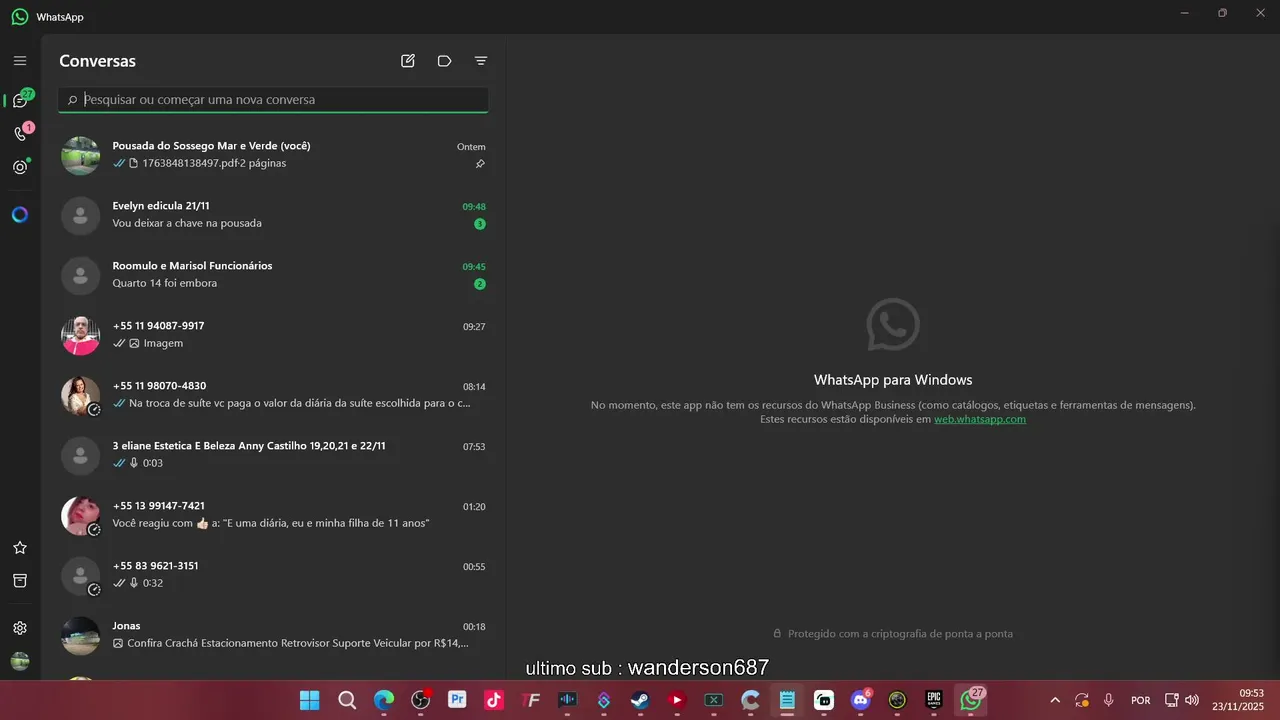Open Starred messages in sidebar

pyautogui.click(x=20, y=548)
